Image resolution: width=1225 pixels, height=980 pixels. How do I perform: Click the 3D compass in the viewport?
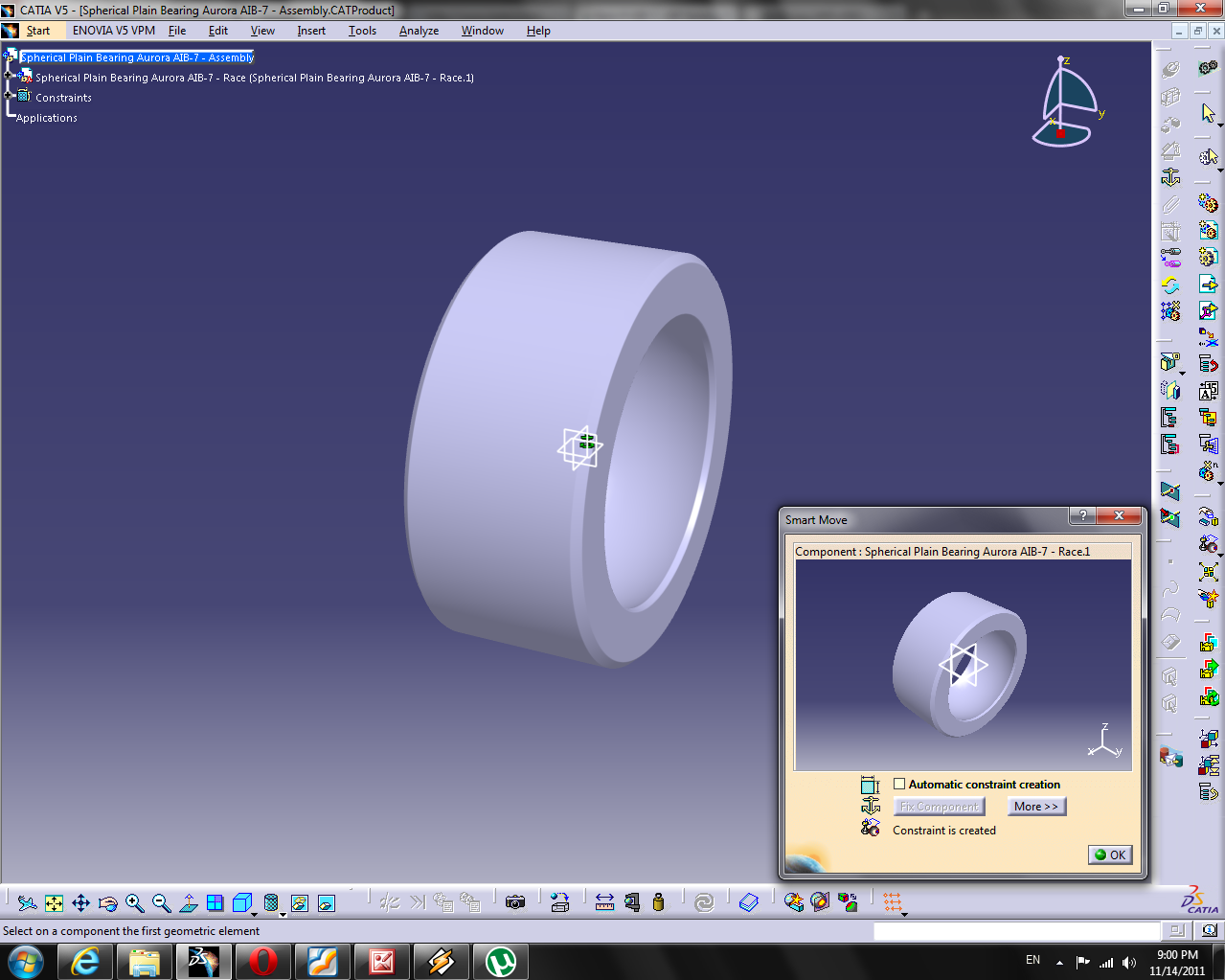click(x=1066, y=102)
